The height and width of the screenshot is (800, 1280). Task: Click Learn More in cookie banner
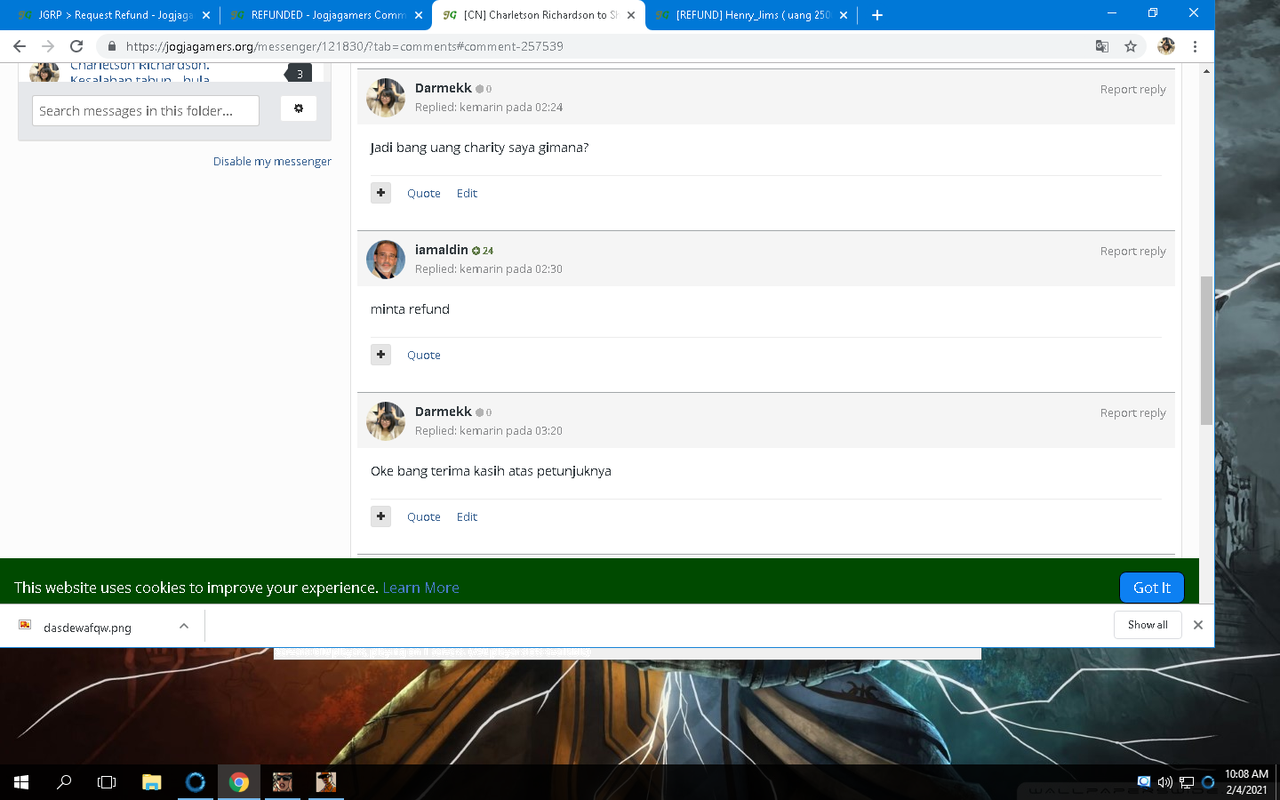(421, 588)
